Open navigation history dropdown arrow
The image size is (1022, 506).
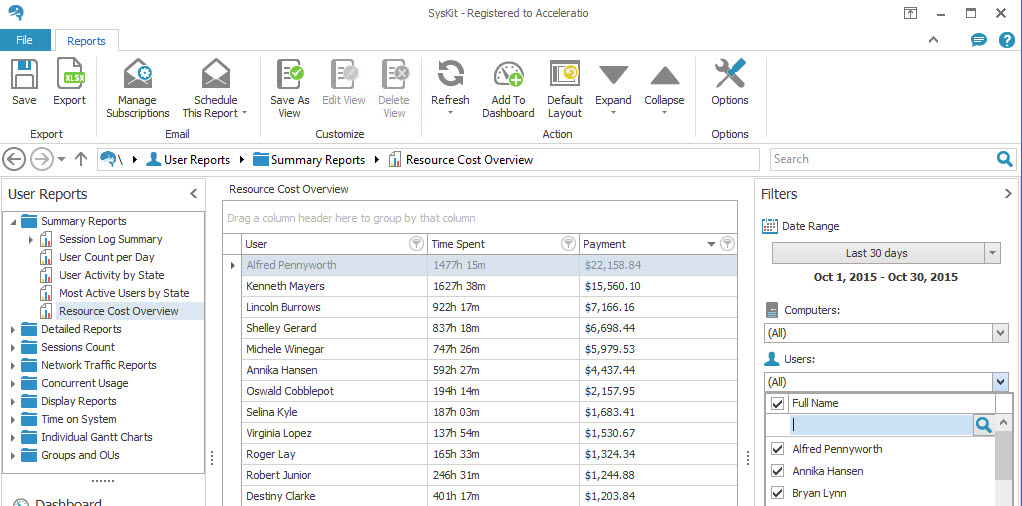[x=62, y=159]
